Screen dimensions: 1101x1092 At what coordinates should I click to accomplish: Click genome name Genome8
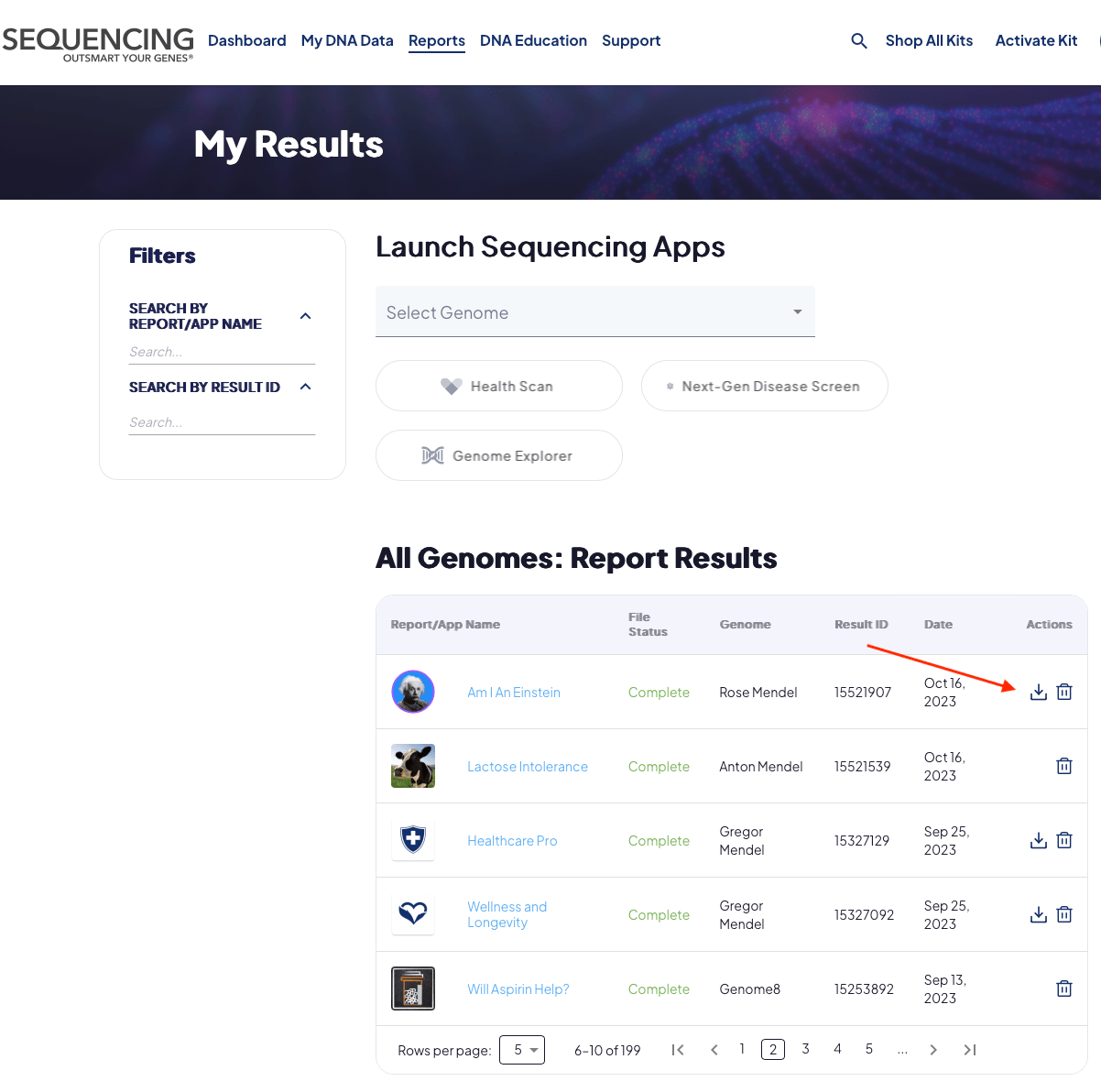[x=750, y=989]
